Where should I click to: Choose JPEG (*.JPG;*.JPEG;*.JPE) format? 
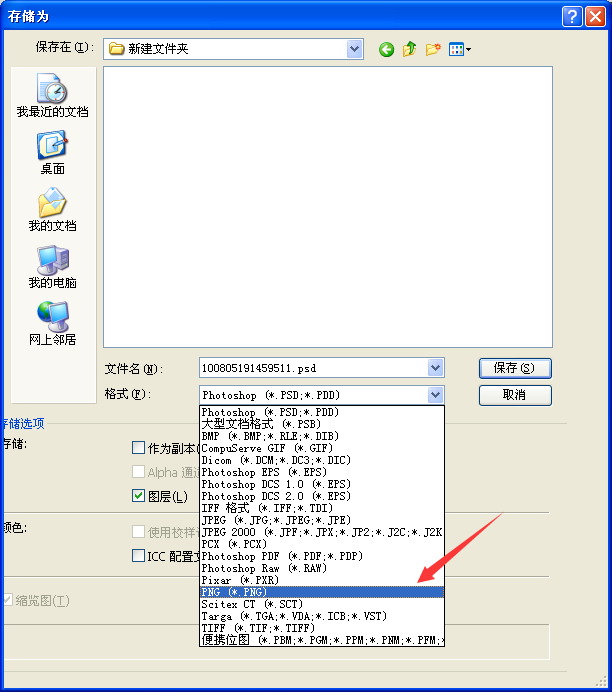(x=322, y=520)
